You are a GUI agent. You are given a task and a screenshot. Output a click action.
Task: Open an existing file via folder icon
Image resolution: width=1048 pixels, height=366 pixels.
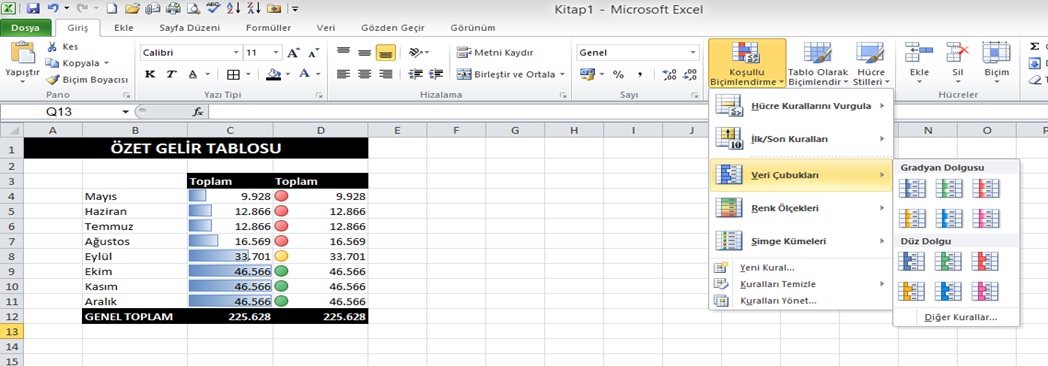tap(132, 9)
